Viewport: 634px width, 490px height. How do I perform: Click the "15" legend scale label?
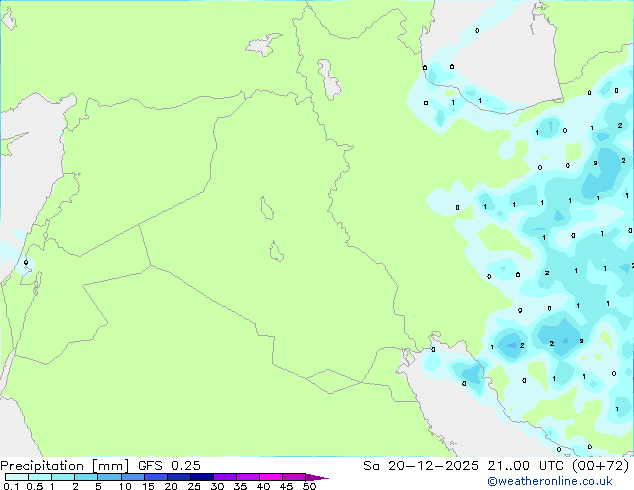pos(148,486)
